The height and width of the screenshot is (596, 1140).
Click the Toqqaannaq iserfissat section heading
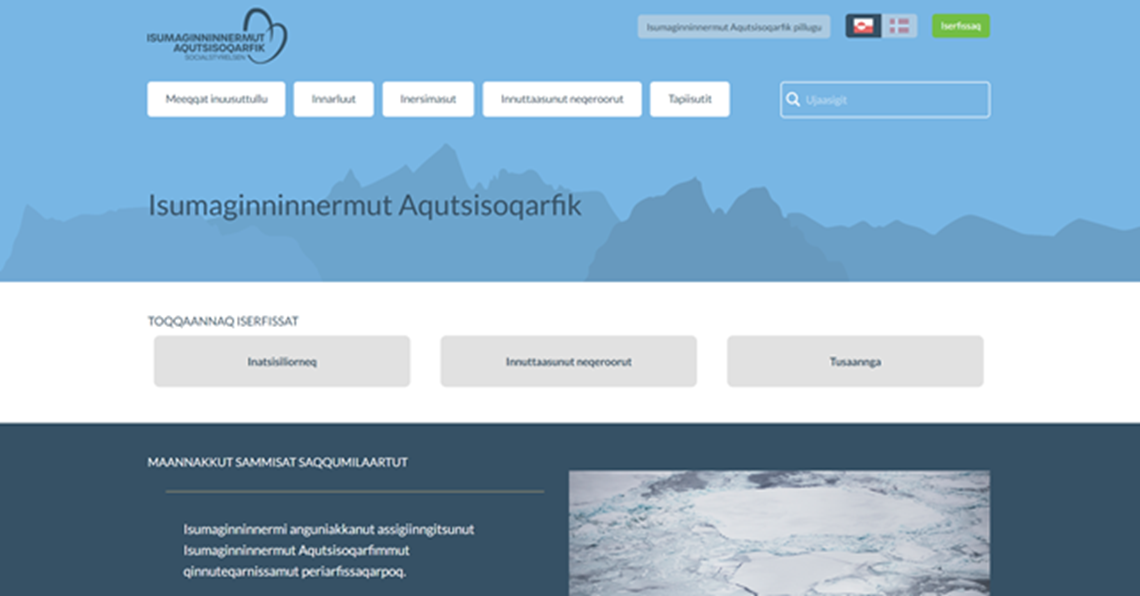[x=223, y=321]
